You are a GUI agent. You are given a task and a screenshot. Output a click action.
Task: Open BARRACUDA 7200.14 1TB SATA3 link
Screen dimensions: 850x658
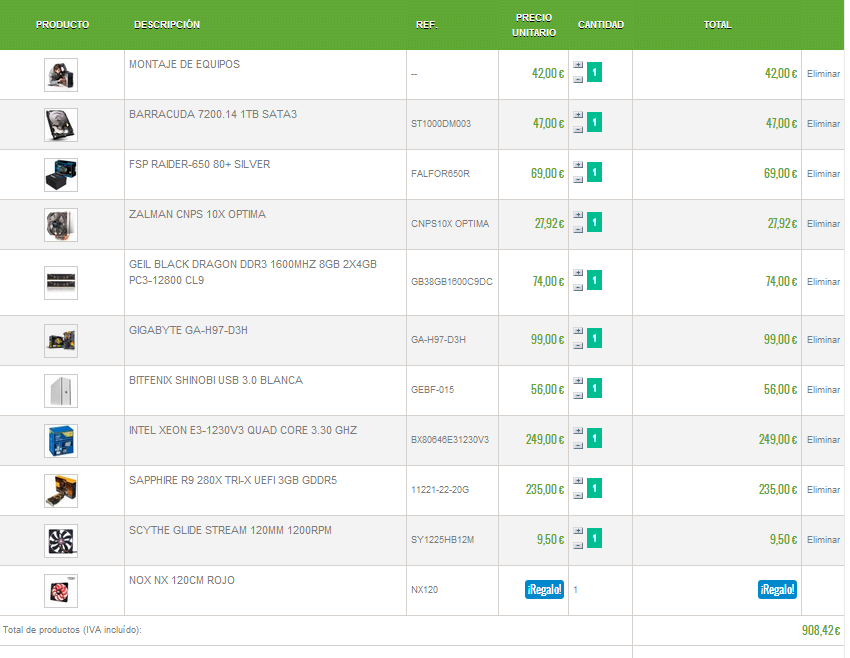[x=213, y=114]
